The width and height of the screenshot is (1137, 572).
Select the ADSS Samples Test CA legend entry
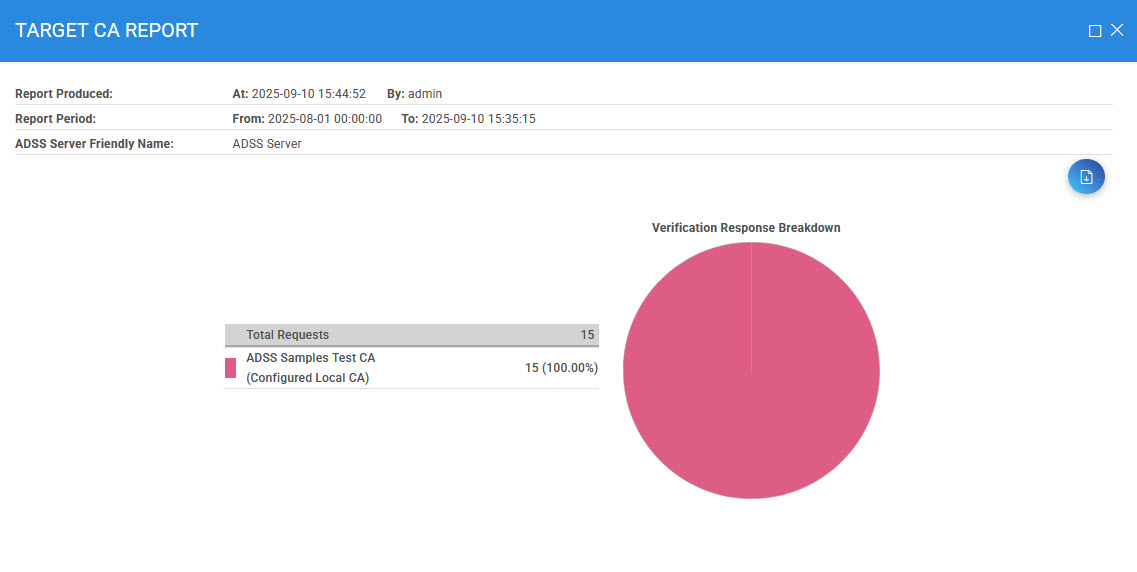(310, 358)
